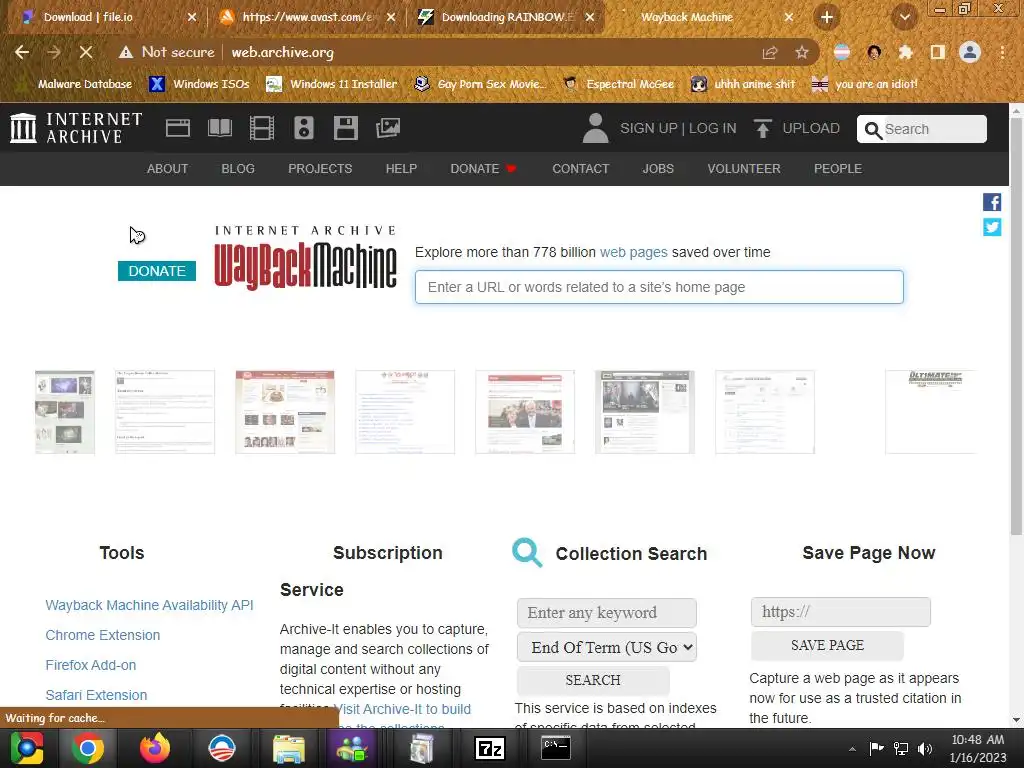
Task: Open new browser tab
Action: 827,17
